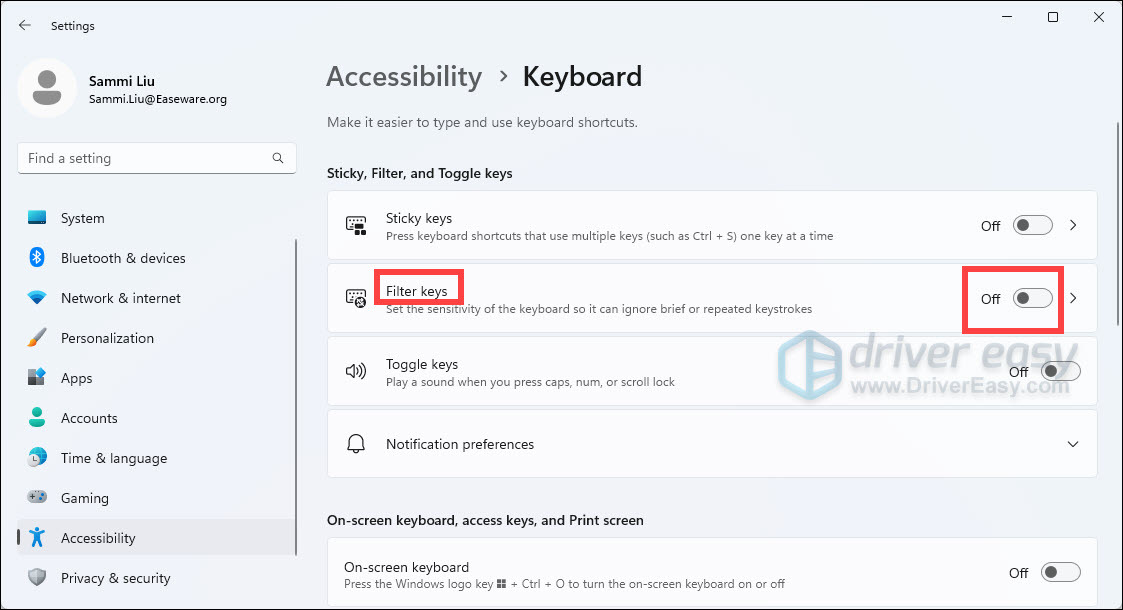Screen dimensions: 1123x610
Task: Open Filter keys details via its chevron
Action: (1072, 298)
